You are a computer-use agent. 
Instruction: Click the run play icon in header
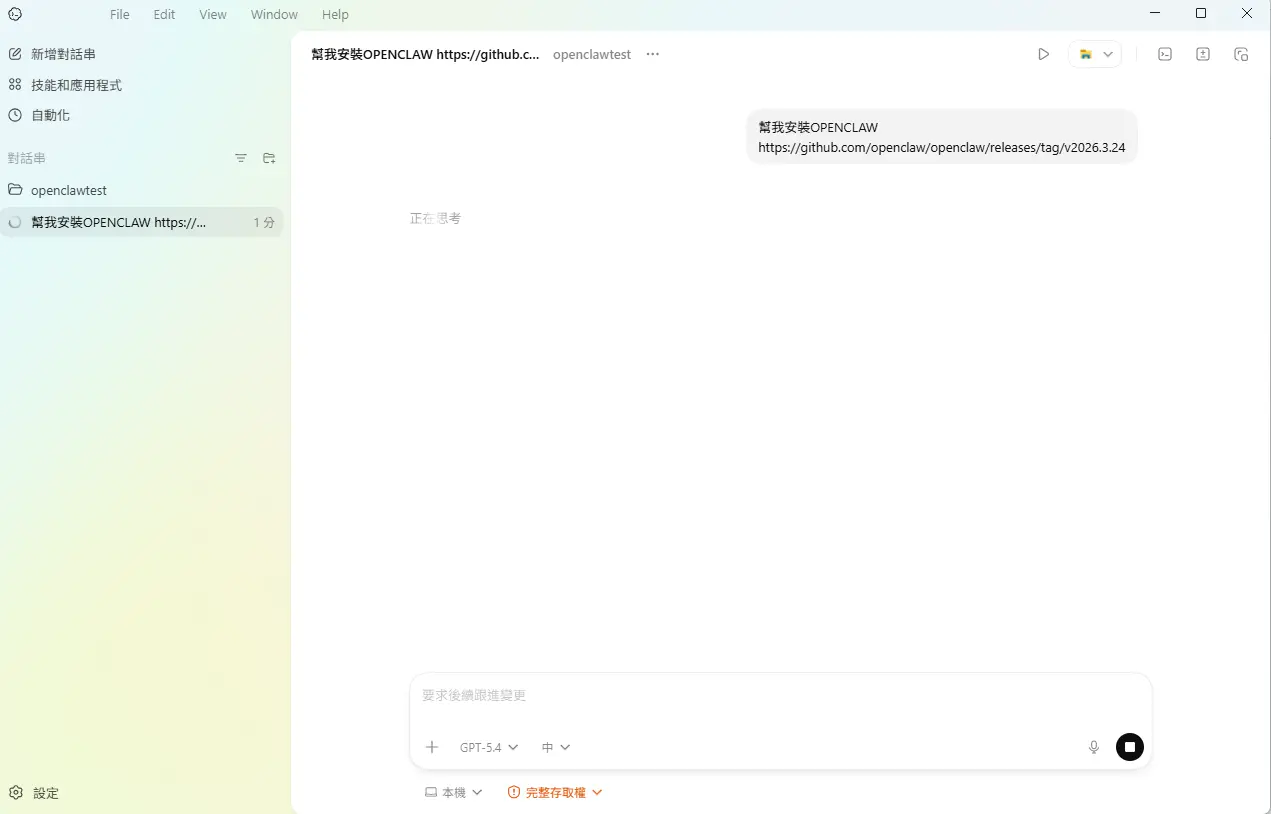coord(1043,54)
